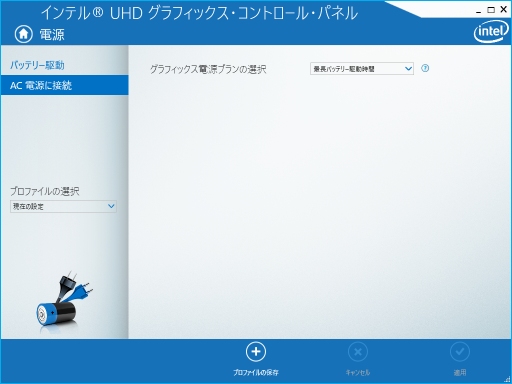512x384 pixels.
Task: Click the キャンセル label
Action: click(358, 372)
